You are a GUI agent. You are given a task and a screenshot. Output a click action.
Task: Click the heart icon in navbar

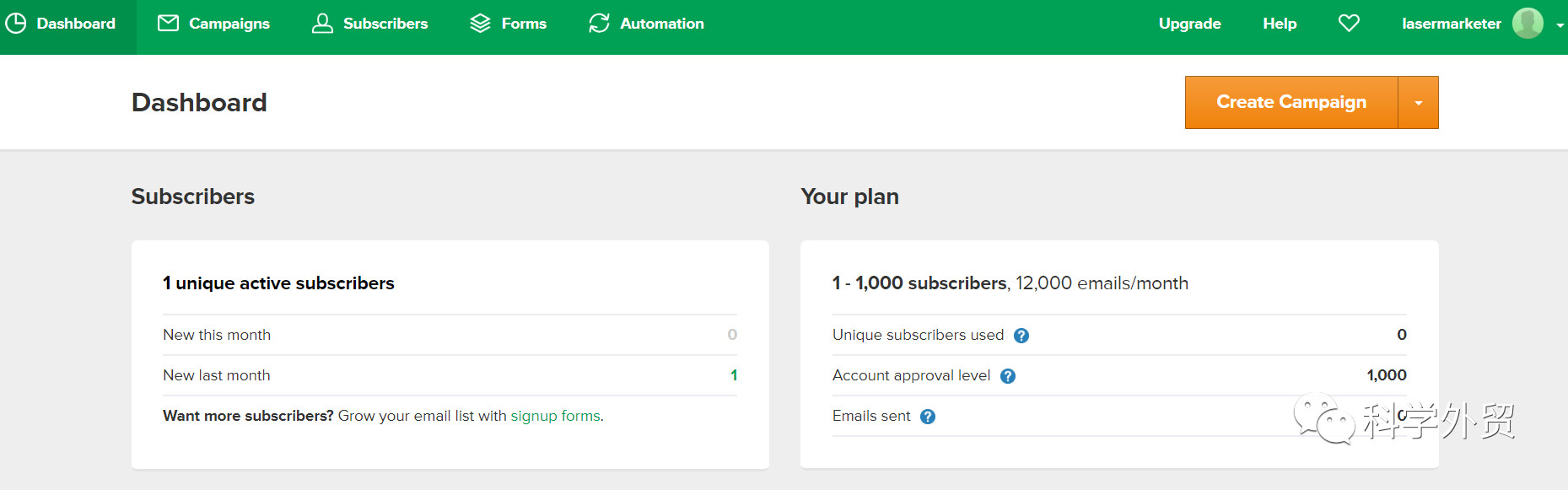(1349, 24)
